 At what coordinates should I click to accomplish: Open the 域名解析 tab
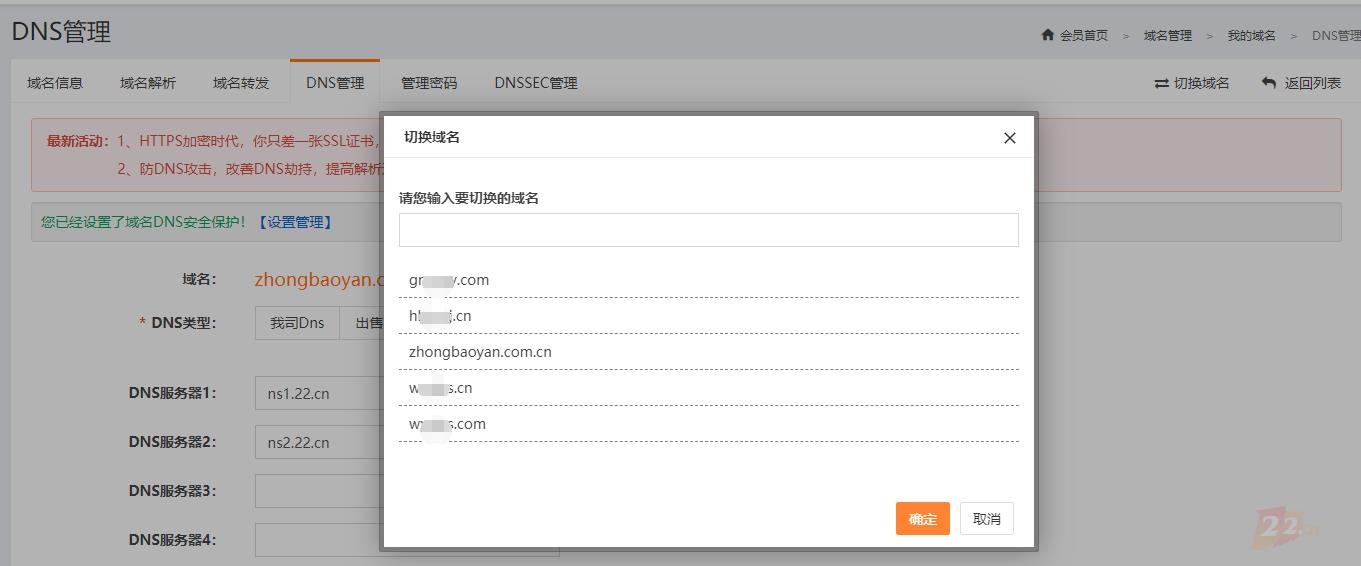pos(148,83)
